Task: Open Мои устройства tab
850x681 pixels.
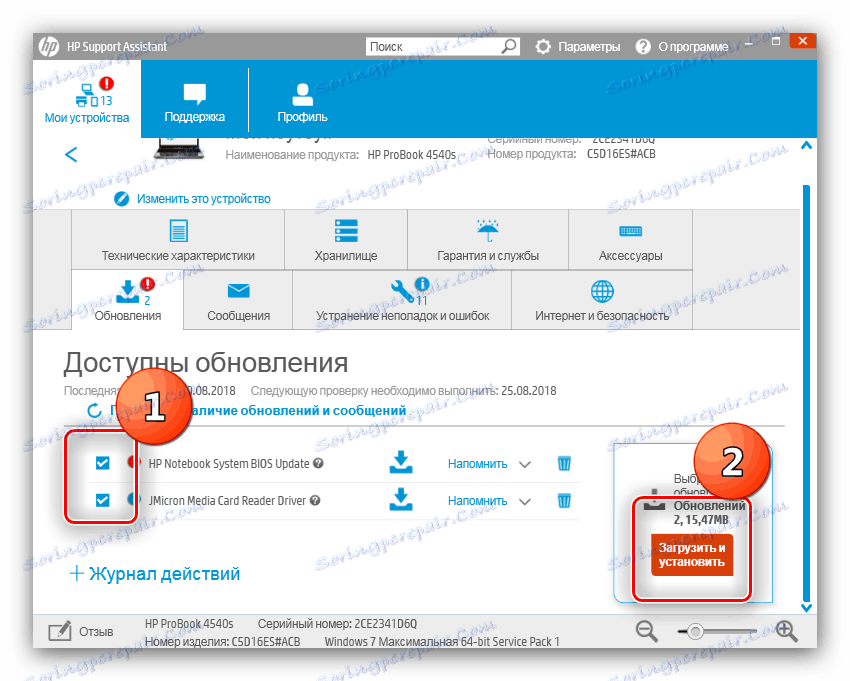Action: point(87,99)
